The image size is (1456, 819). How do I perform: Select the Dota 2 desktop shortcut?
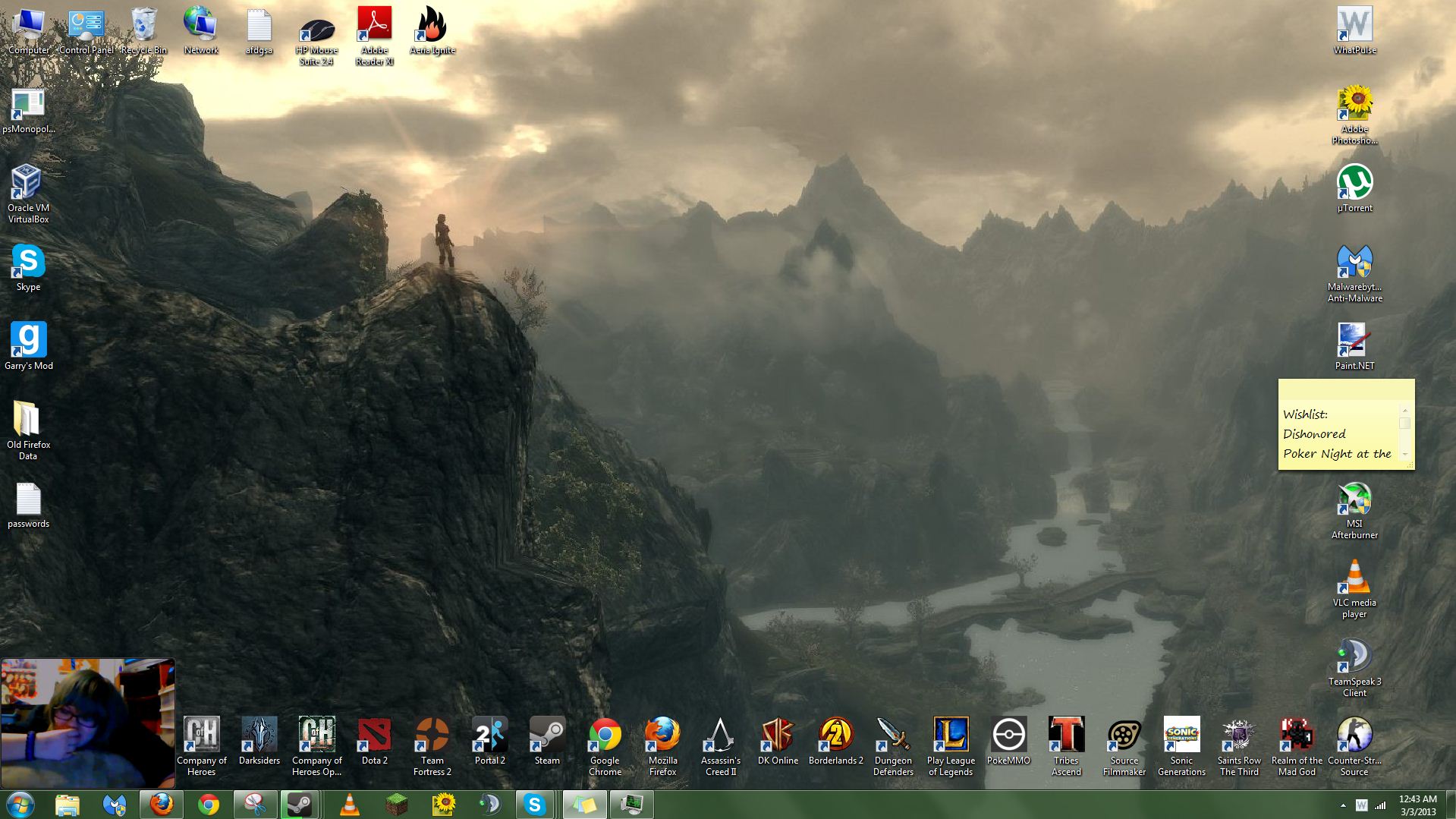(x=374, y=736)
